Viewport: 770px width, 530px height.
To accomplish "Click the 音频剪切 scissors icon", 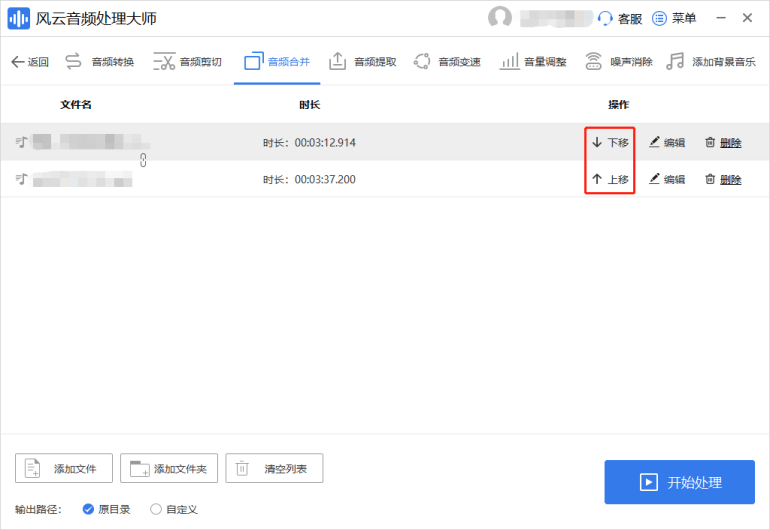I will pos(164,61).
